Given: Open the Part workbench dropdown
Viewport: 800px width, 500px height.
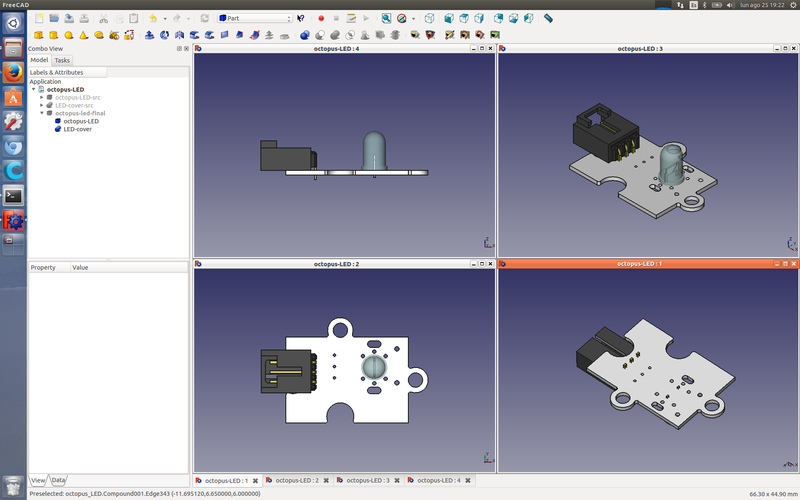Looking at the screenshot, I should 255,18.
